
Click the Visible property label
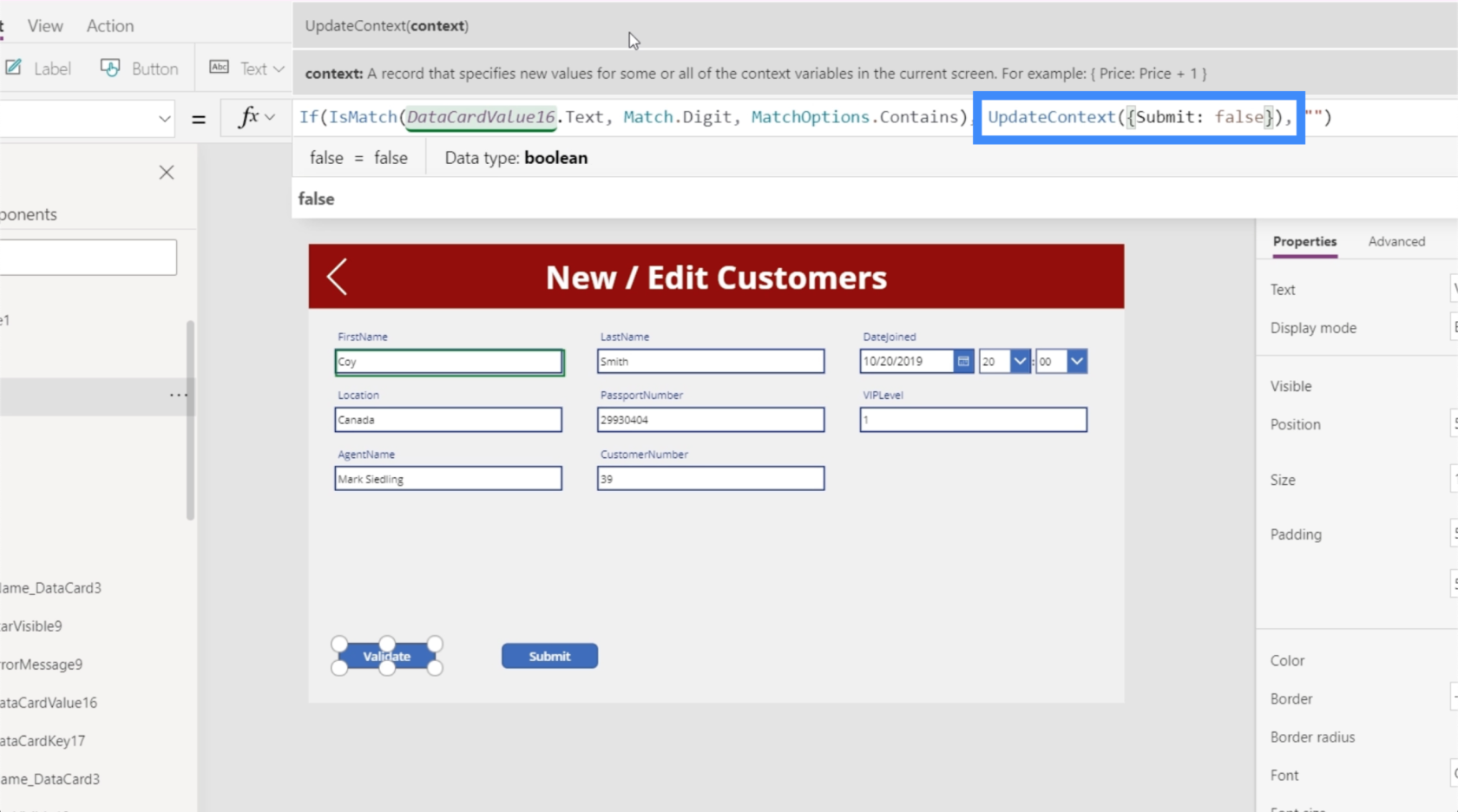1291,387
